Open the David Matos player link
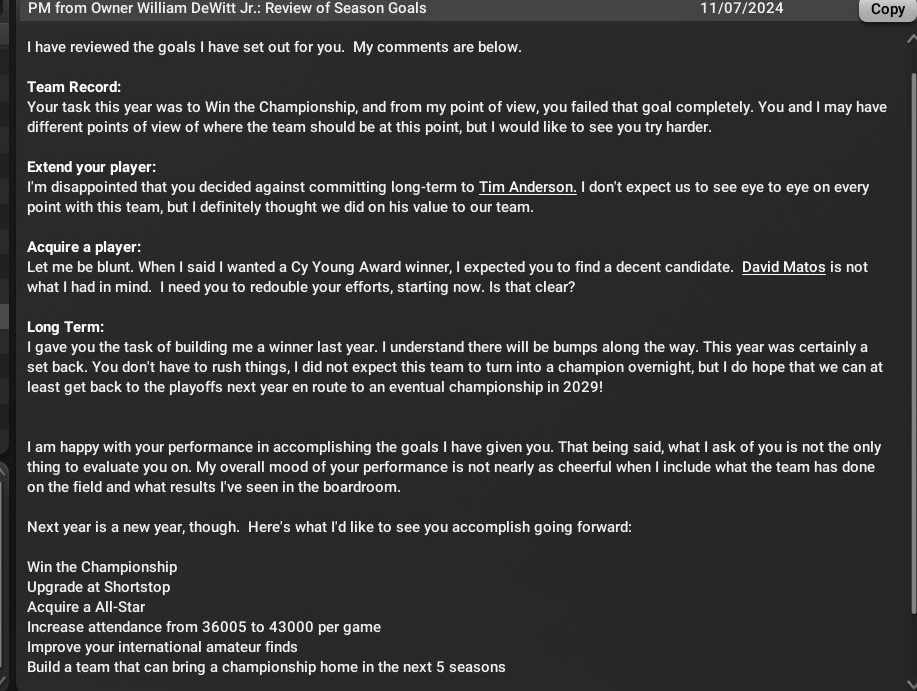The width and height of the screenshot is (917, 691). pos(783,267)
